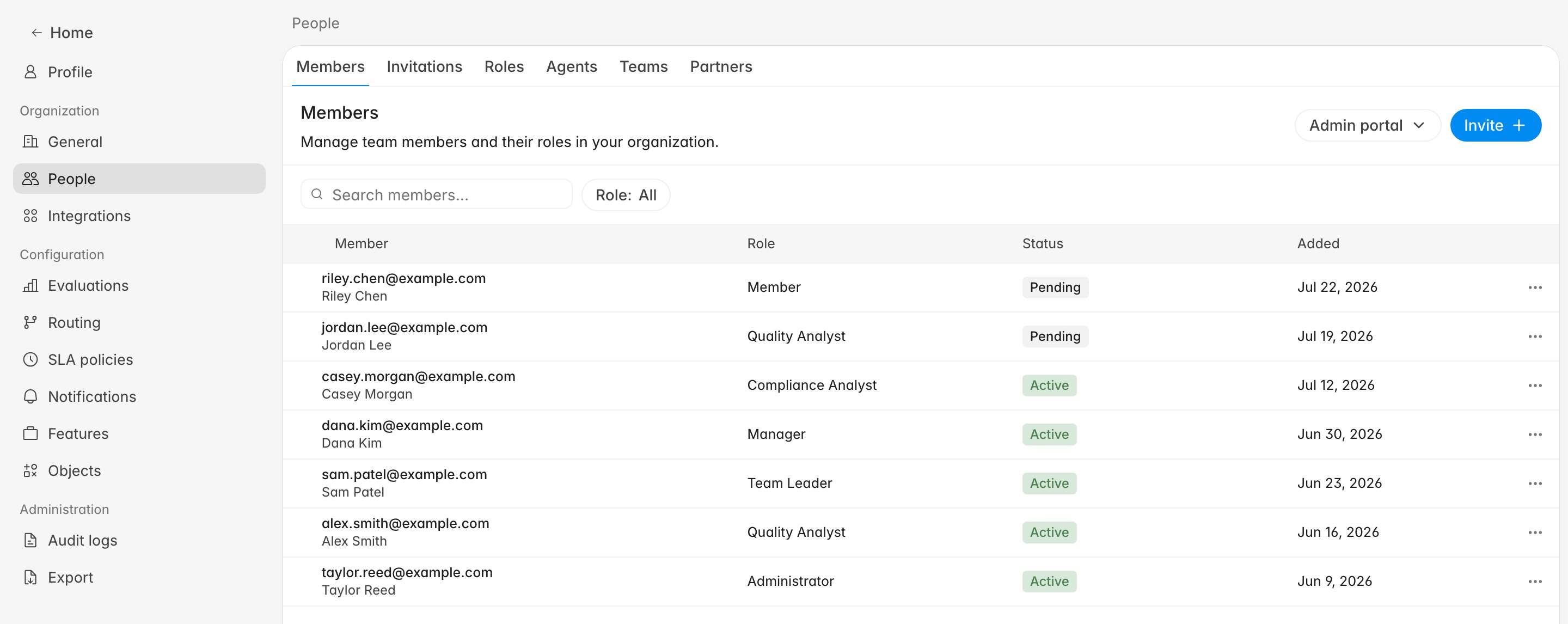This screenshot has width=1568, height=624.
Task: Click the People breadcrumb at top
Action: (x=315, y=23)
